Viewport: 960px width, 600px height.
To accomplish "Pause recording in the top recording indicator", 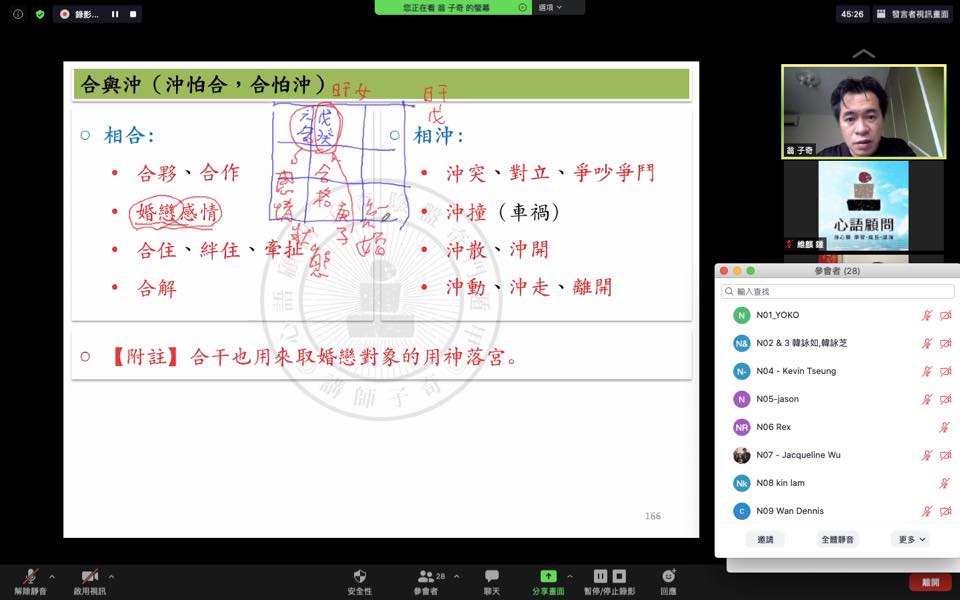I will click(115, 14).
